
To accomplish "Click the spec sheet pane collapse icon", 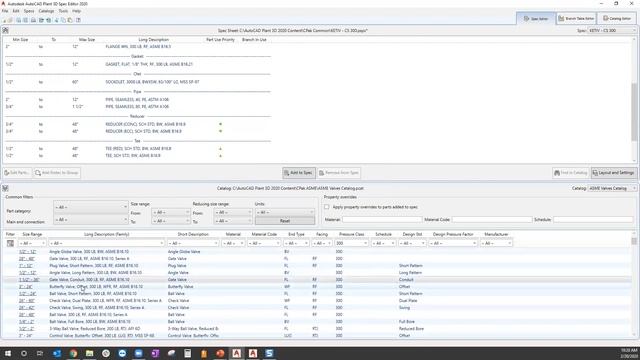I will click(5, 30).
